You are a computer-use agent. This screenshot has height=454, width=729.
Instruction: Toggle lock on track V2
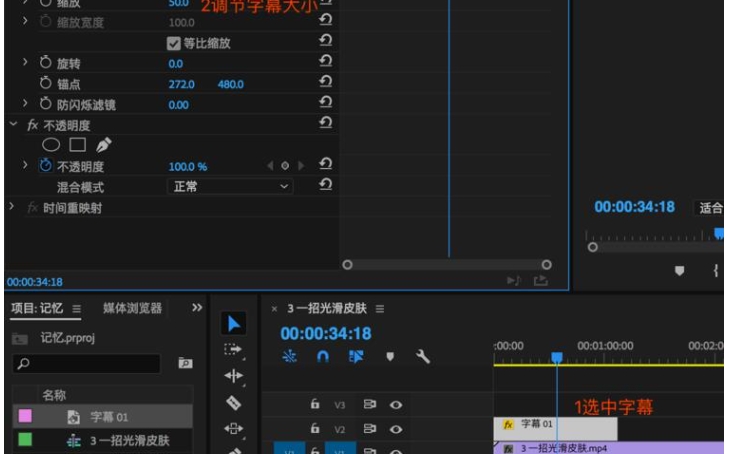coord(314,429)
